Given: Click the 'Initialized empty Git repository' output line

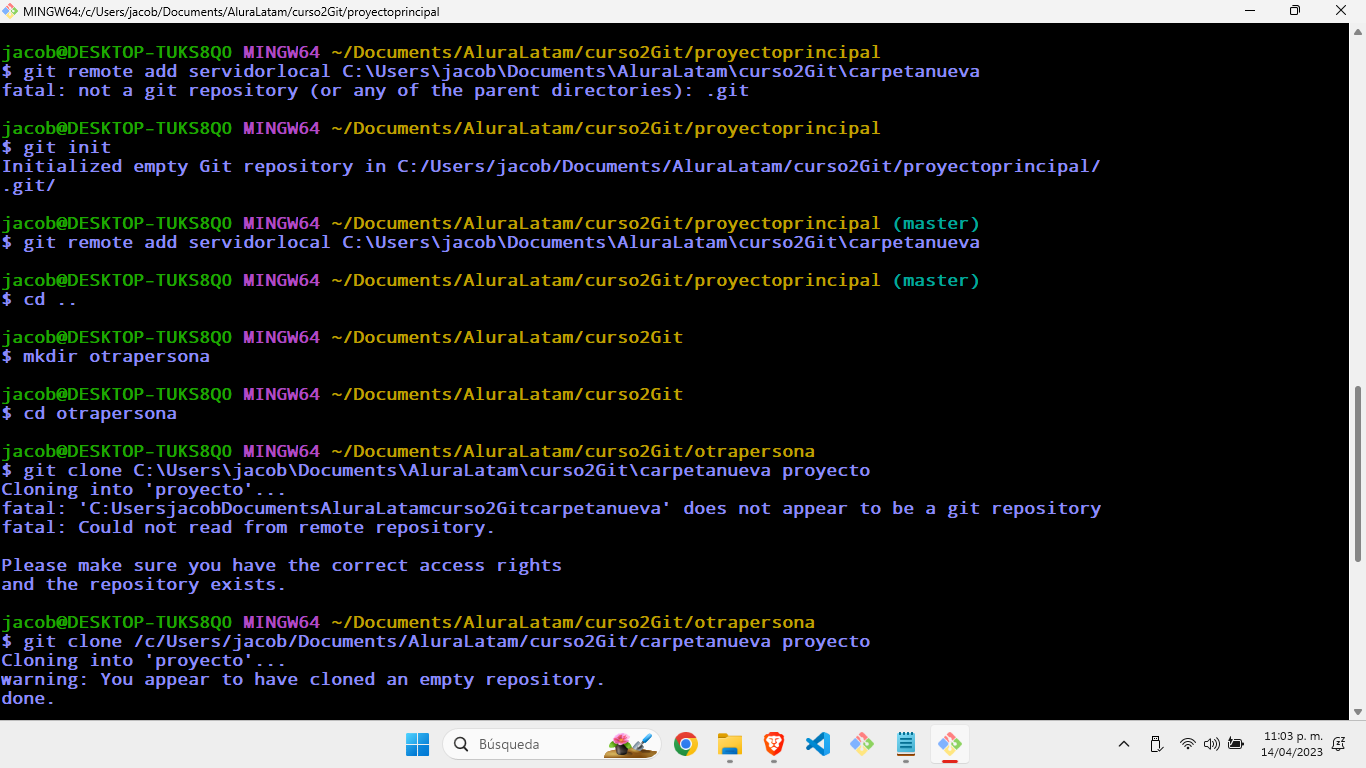Looking at the screenshot, I should (x=551, y=166).
